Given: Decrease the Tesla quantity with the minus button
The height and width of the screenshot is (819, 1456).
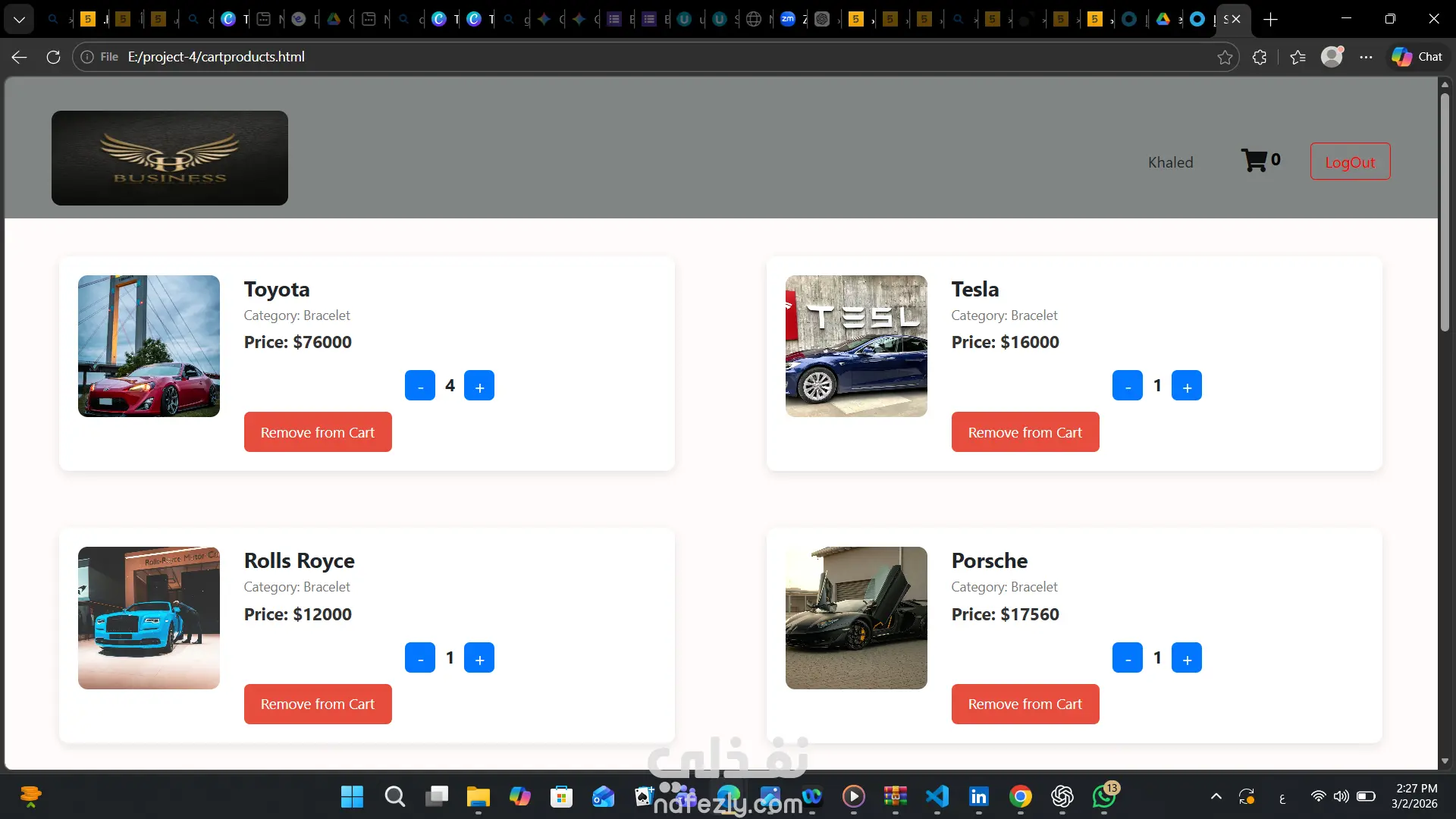Looking at the screenshot, I should 1128,386.
